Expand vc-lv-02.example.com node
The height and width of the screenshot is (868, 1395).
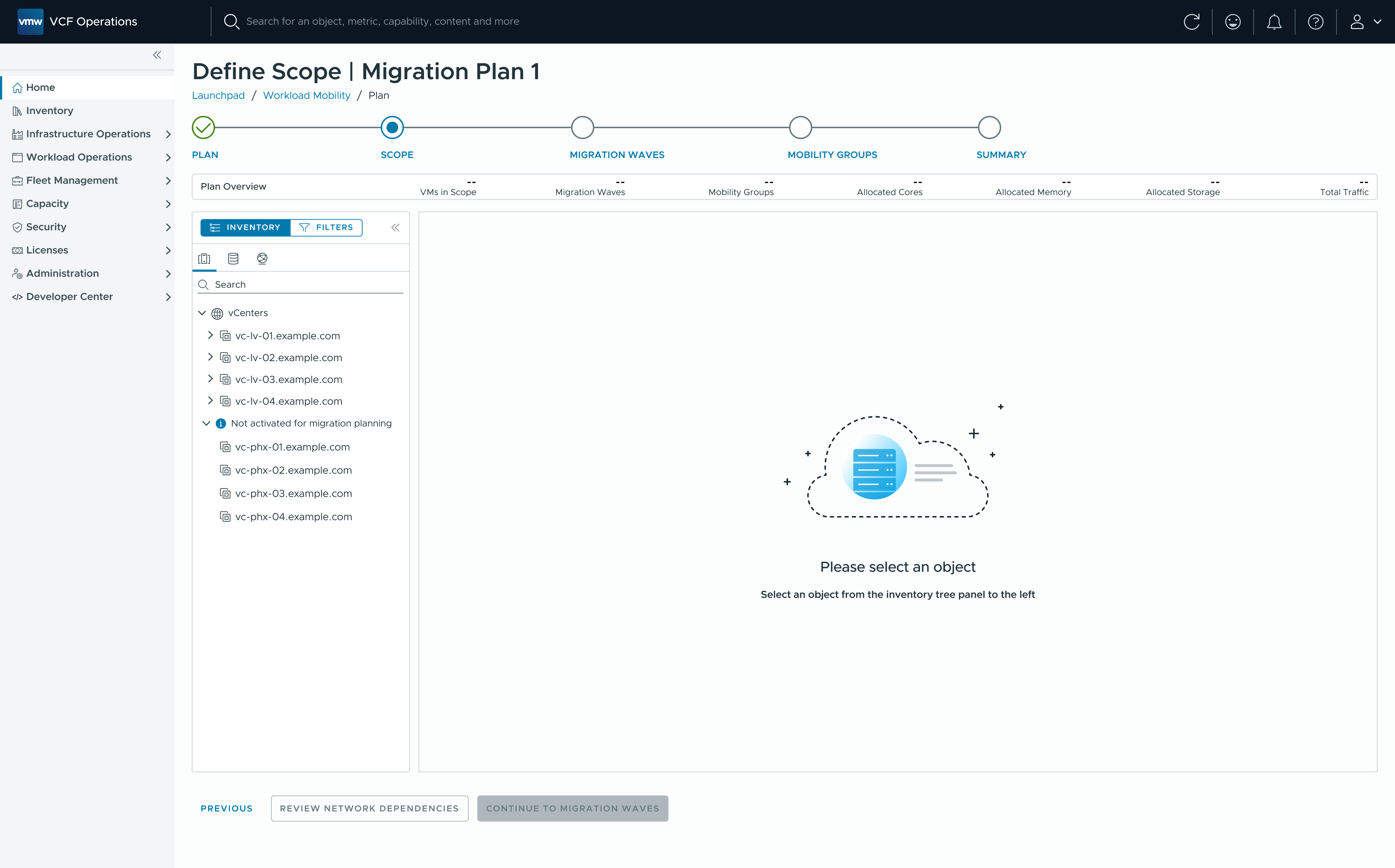coord(210,357)
